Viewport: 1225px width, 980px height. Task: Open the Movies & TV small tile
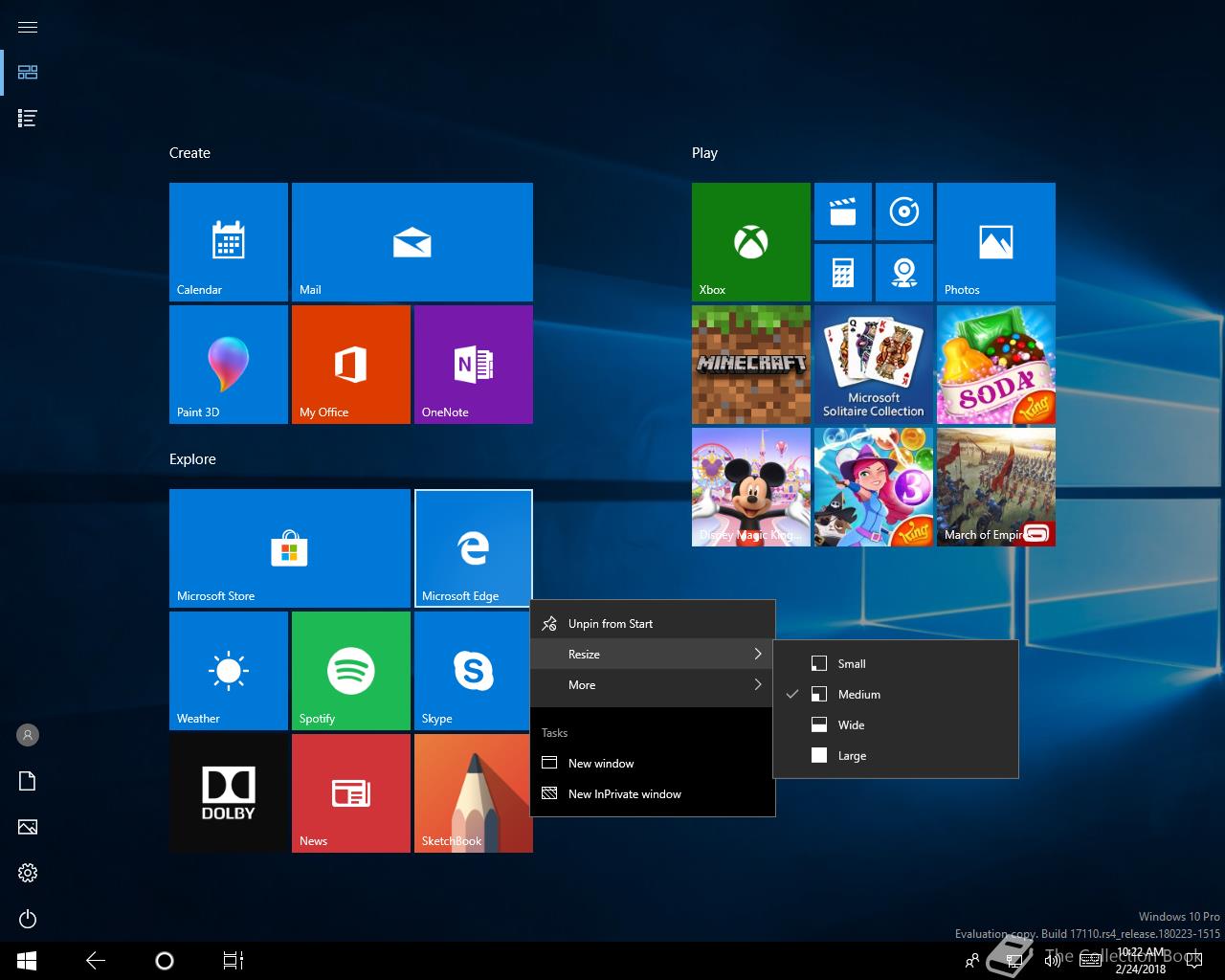click(843, 212)
